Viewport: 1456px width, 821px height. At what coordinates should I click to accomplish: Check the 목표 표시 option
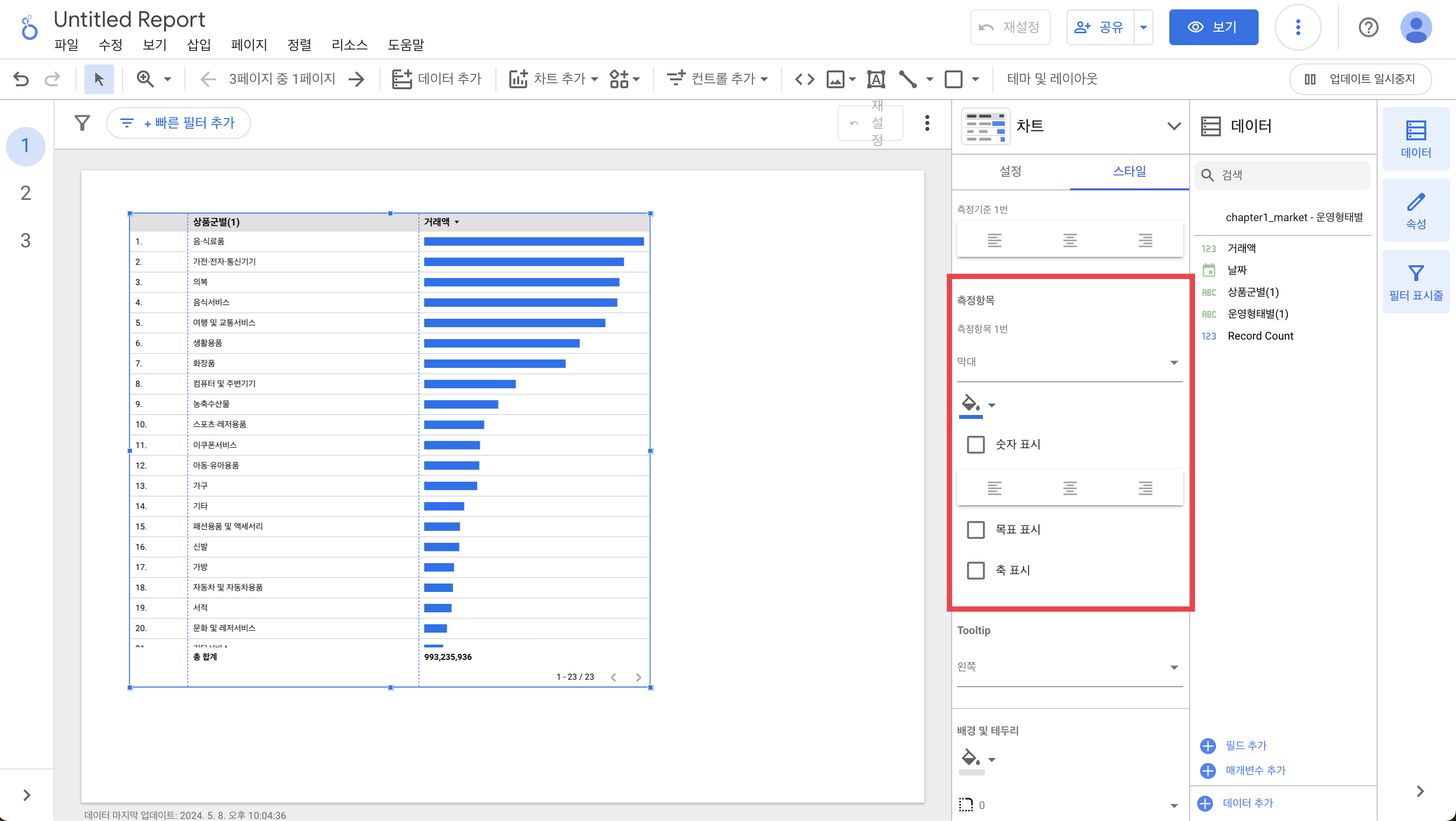point(975,529)
